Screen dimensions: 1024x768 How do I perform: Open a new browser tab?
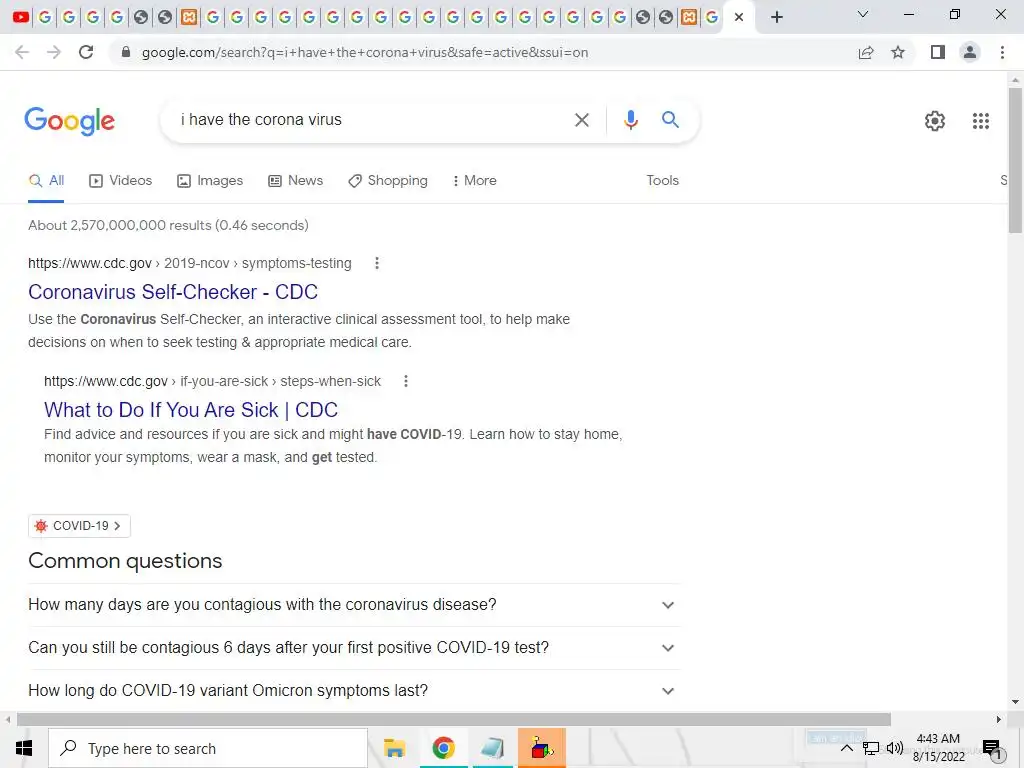(x=776, y=17)
